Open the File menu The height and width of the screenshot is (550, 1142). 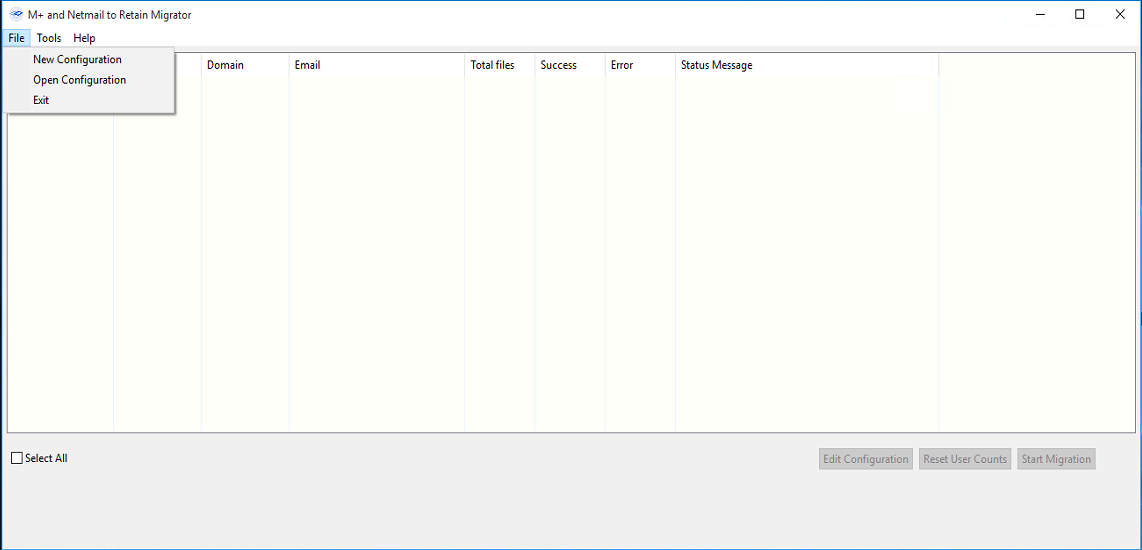tap(17, 38)
